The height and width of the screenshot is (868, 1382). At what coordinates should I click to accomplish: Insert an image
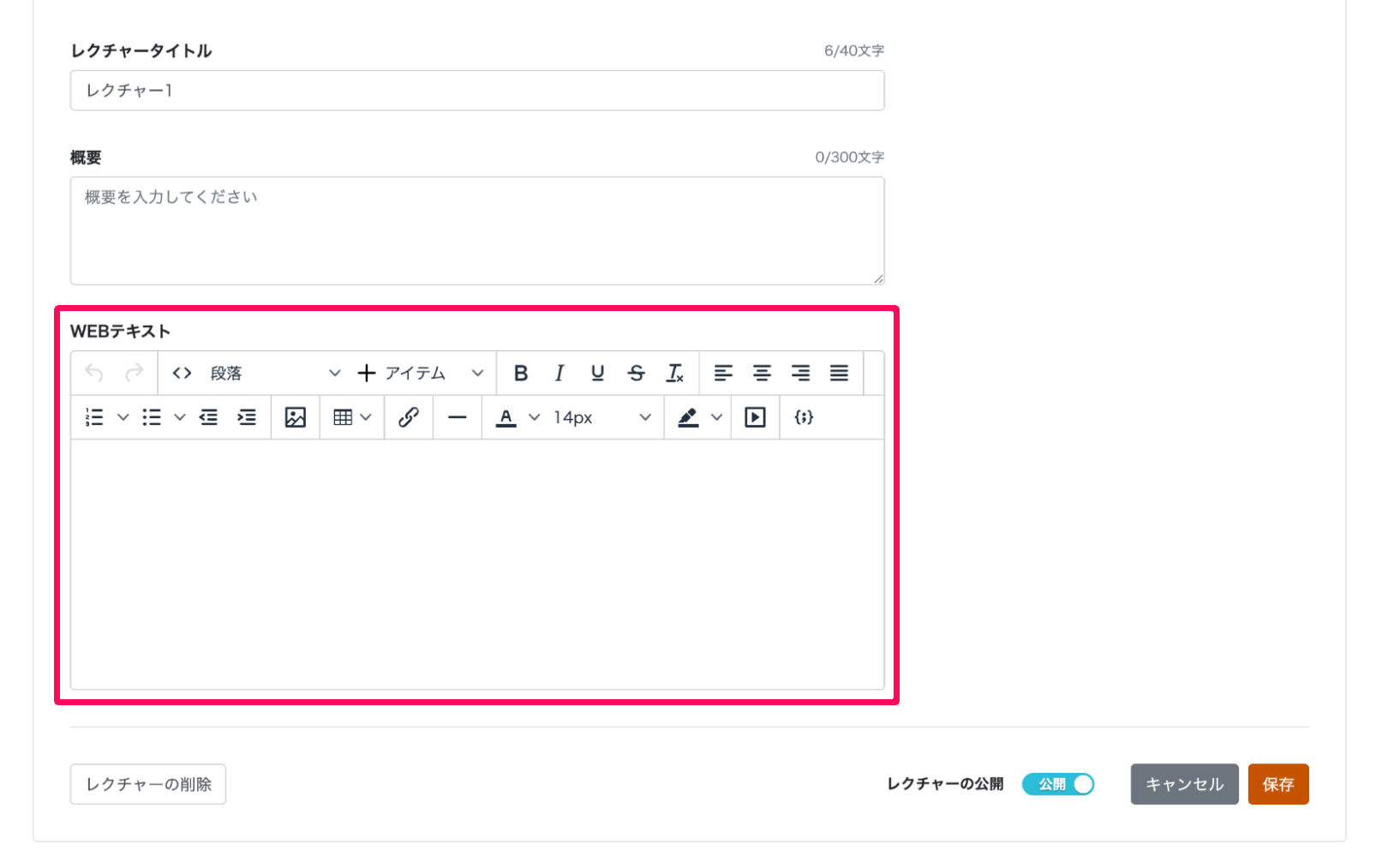(296, 417)
